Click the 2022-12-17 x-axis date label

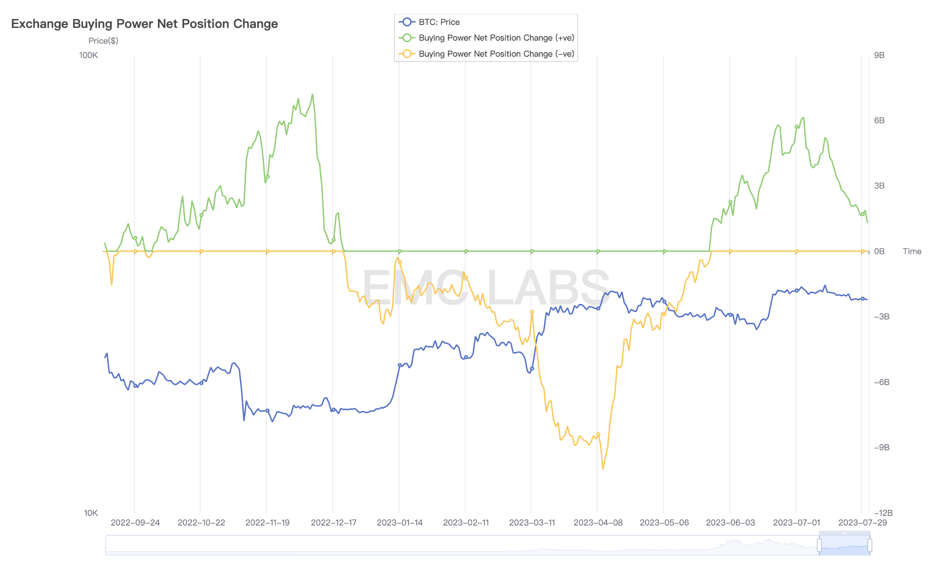tap(334, 522)
